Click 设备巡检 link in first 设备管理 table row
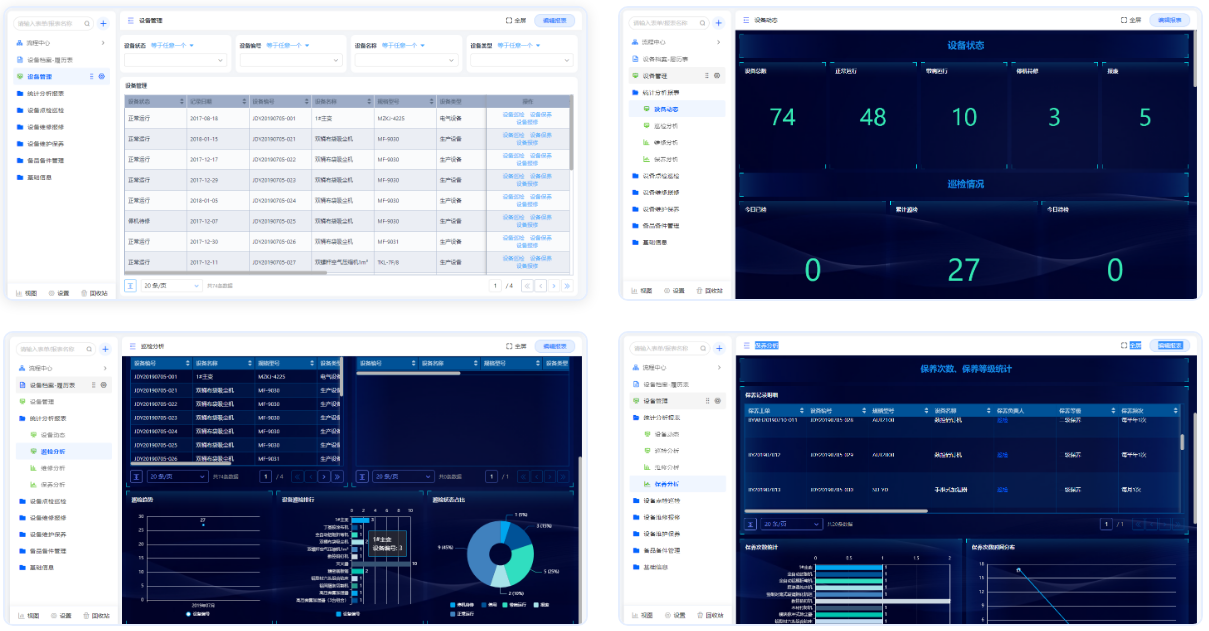This screenshot has height=631, width=1209. click(513, 114)
